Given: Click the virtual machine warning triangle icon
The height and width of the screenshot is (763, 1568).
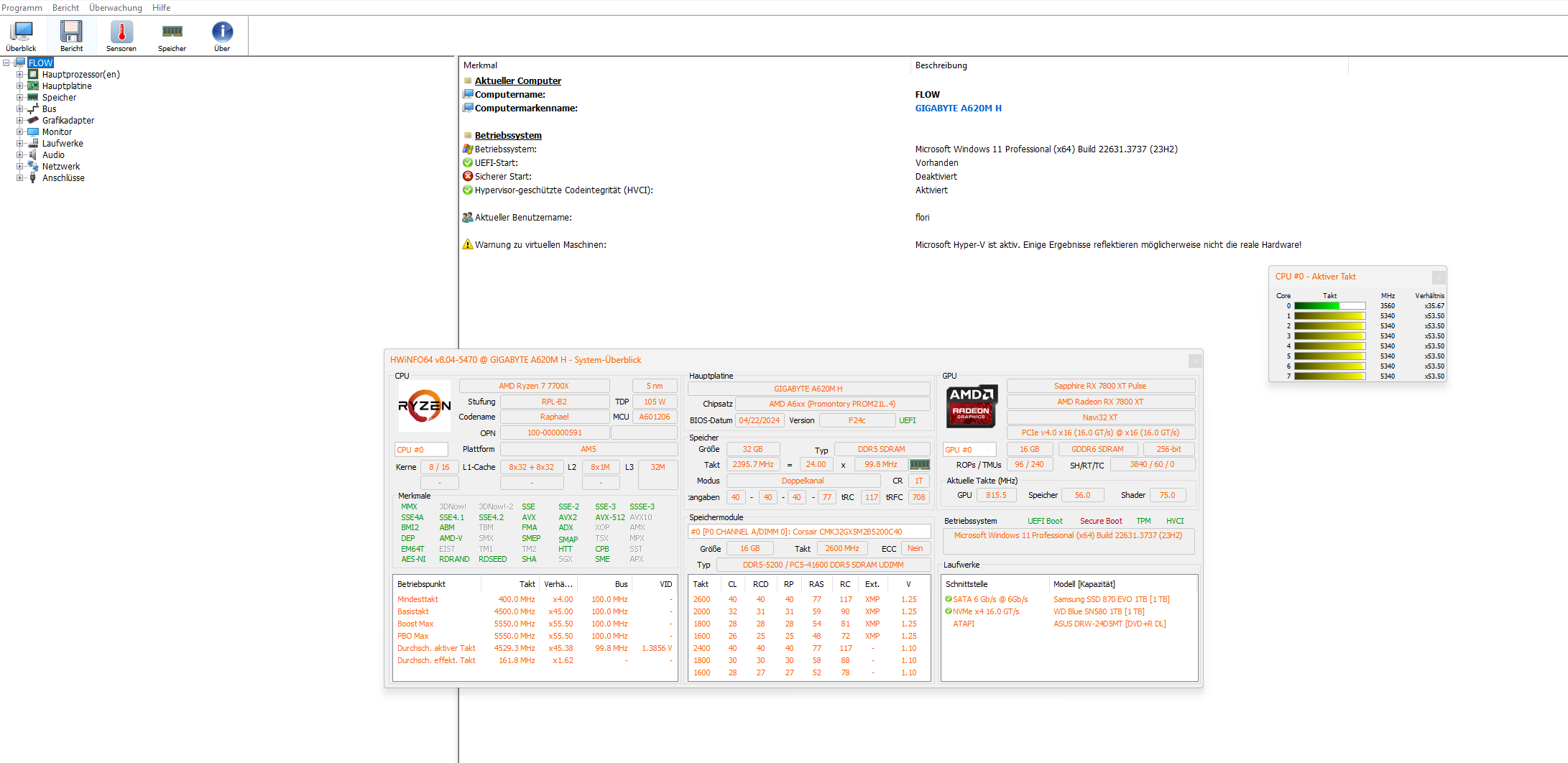Looking at the screenshot, I should pyautogui.click(x=468, y=245).
